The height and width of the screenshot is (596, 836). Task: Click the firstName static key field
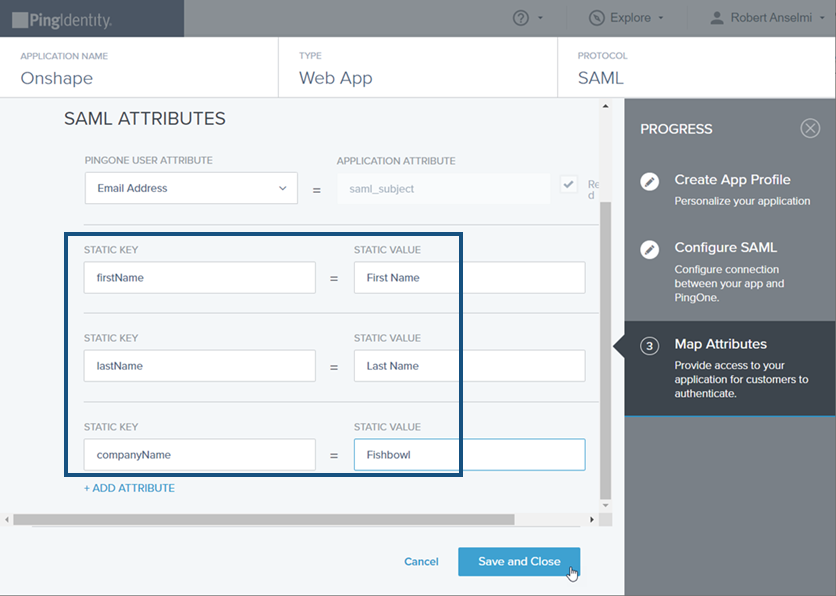[x=199, y=278]
